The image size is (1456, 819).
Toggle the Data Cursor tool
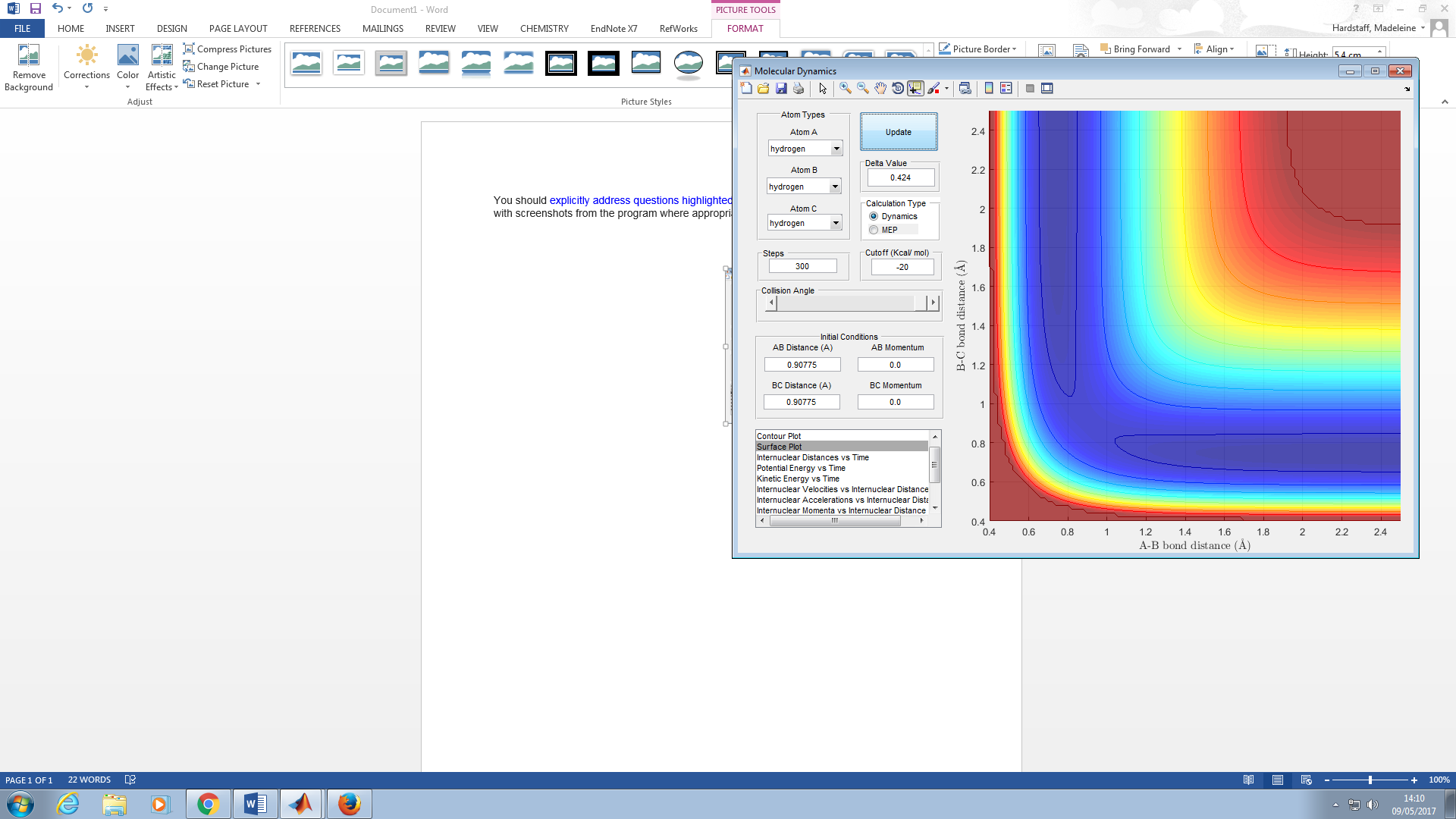point(915,89)
